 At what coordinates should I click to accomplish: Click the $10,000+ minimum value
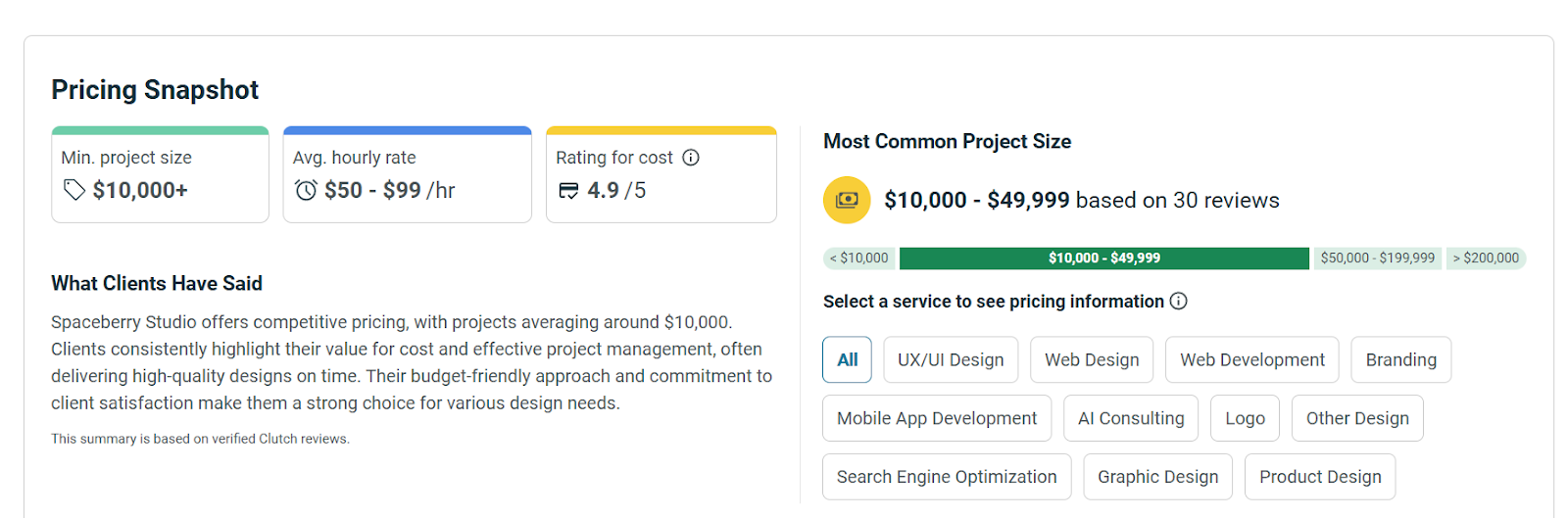(x=140, y=190)
